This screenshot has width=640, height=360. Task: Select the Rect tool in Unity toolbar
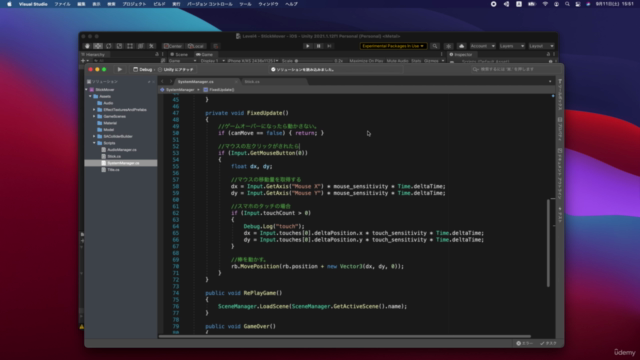coord(130,46)
